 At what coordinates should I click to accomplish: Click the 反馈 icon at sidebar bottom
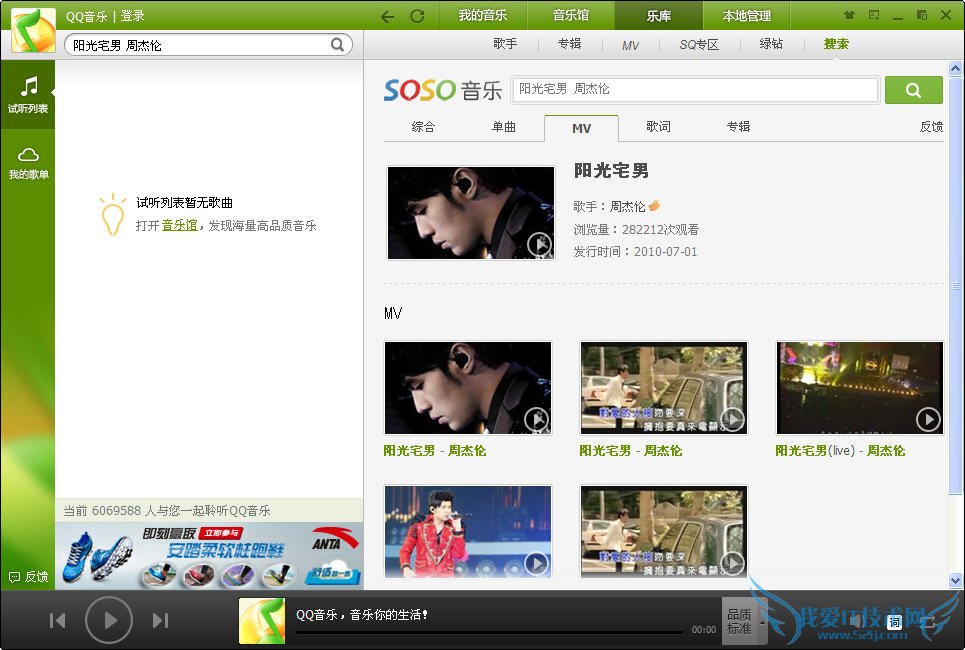pos(28,577)
